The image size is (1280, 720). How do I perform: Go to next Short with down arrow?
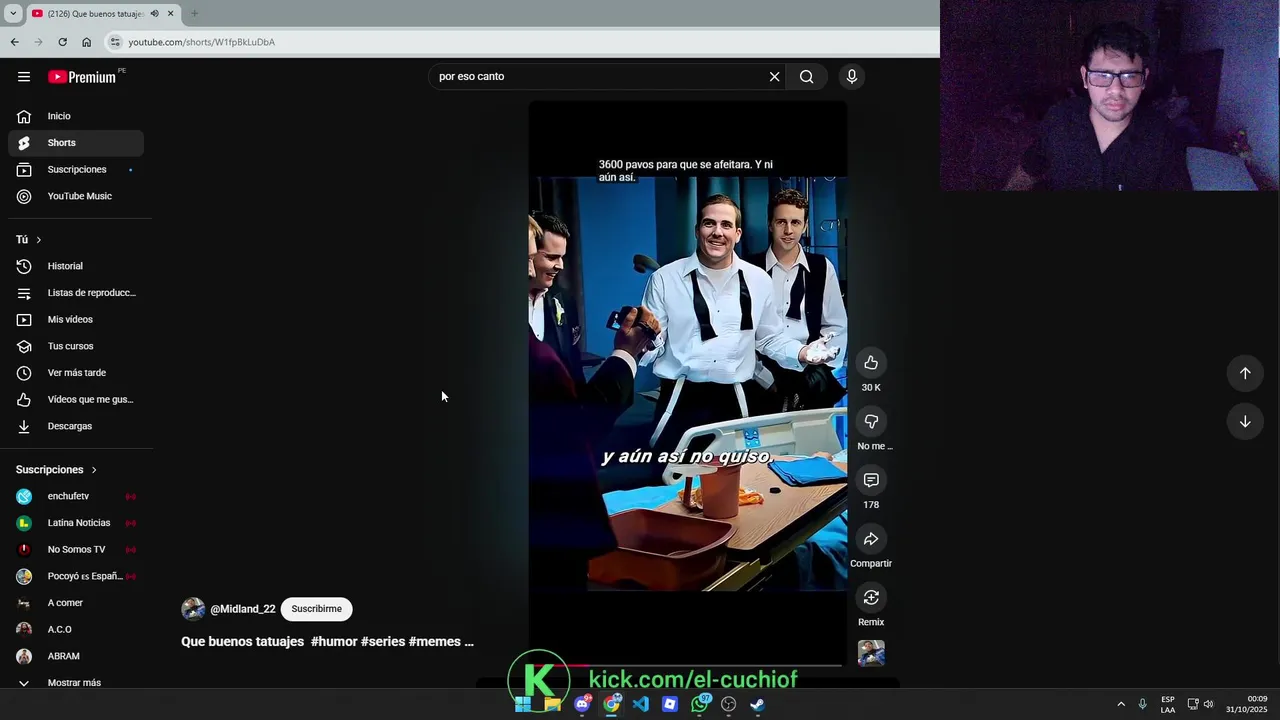pos(1245,422)
